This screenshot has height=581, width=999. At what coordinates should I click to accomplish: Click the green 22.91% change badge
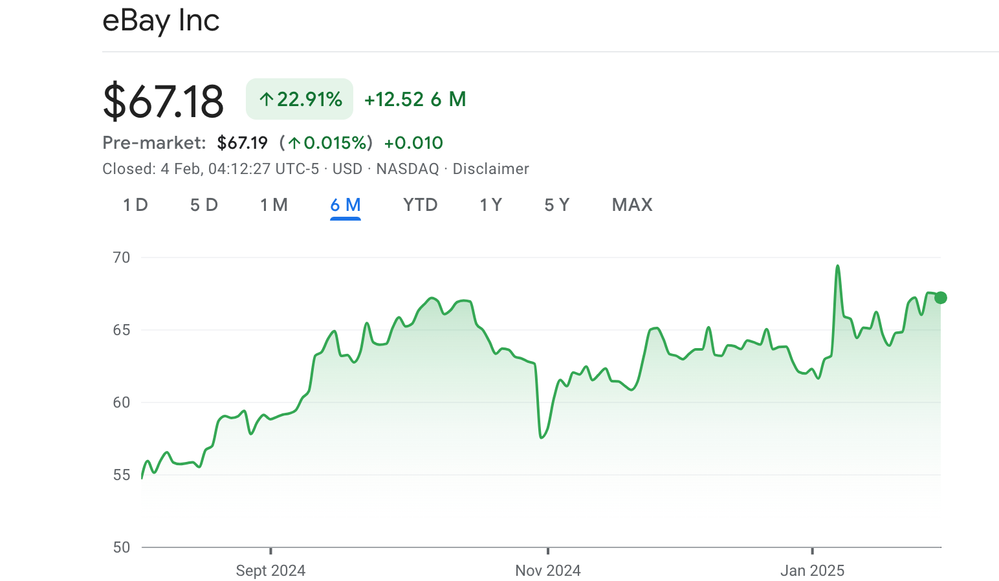tap(300, 99)
